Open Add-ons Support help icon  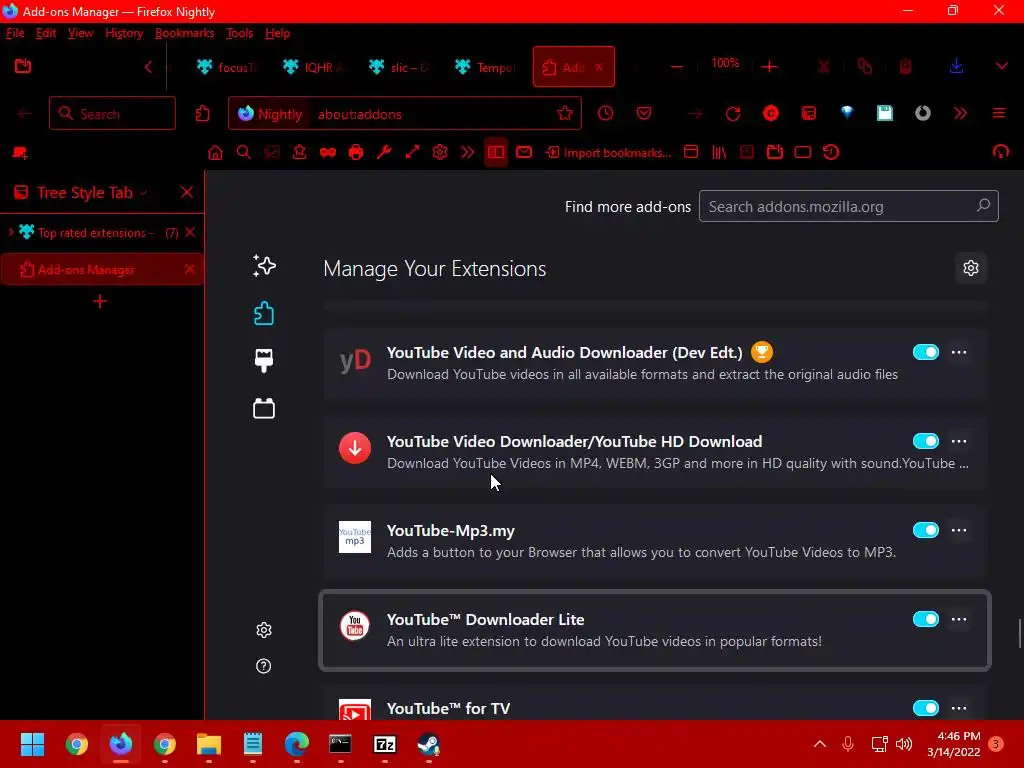(264, 665)
